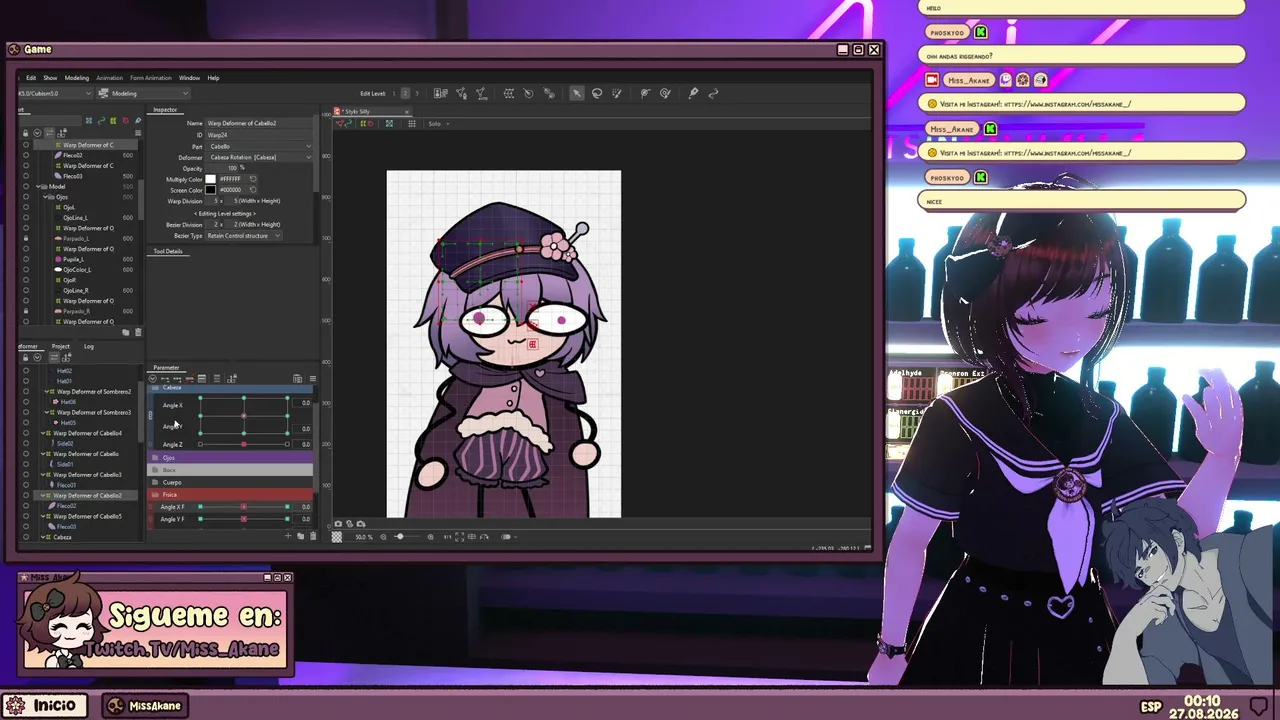Toggle visibility of Hat06 in Deformer panel
1280x720 pixels.
pyautogui.click(x=26, y=402)
